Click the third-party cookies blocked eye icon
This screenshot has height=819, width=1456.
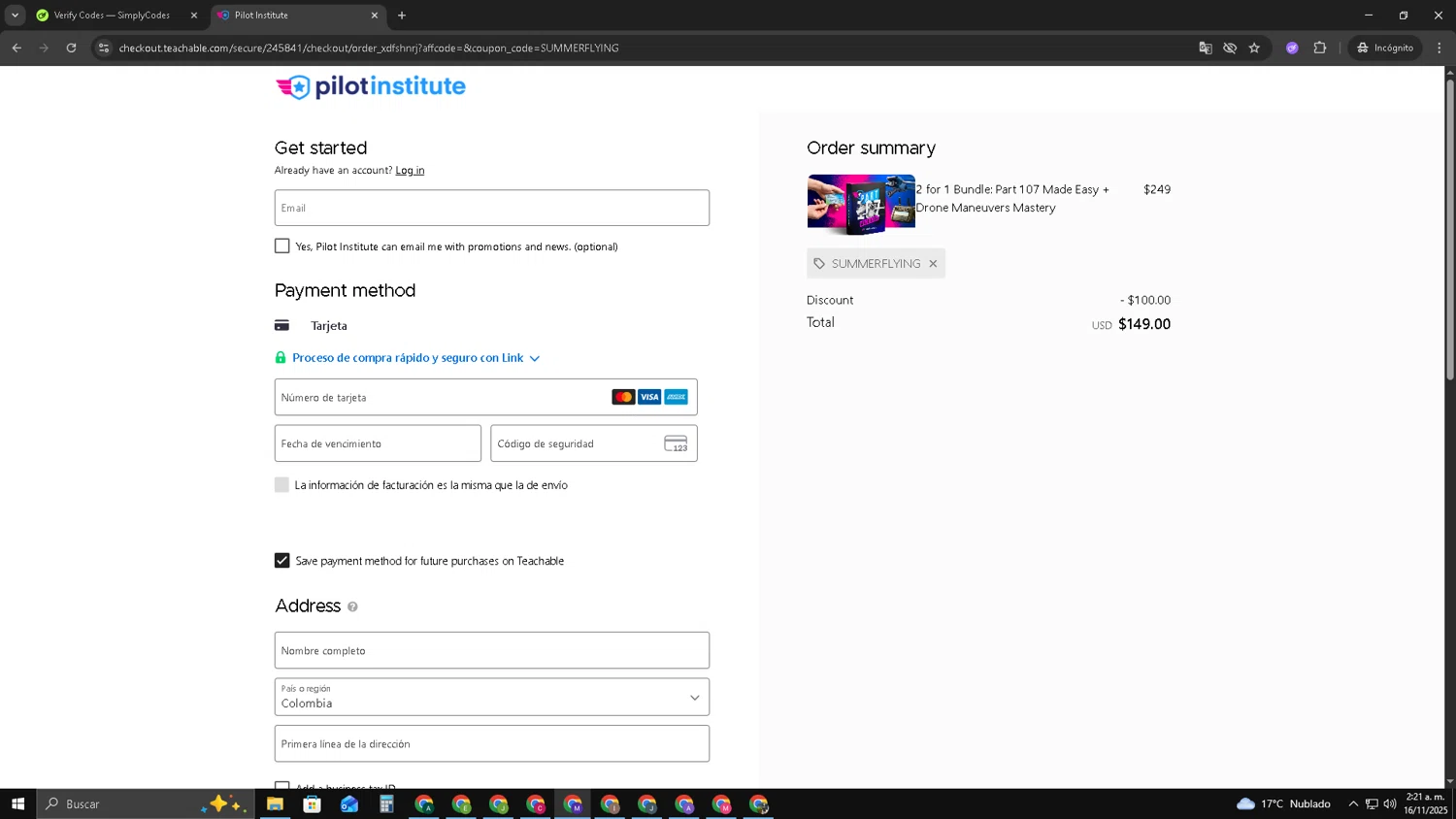pyautogui.click(x=1230, y=48)
